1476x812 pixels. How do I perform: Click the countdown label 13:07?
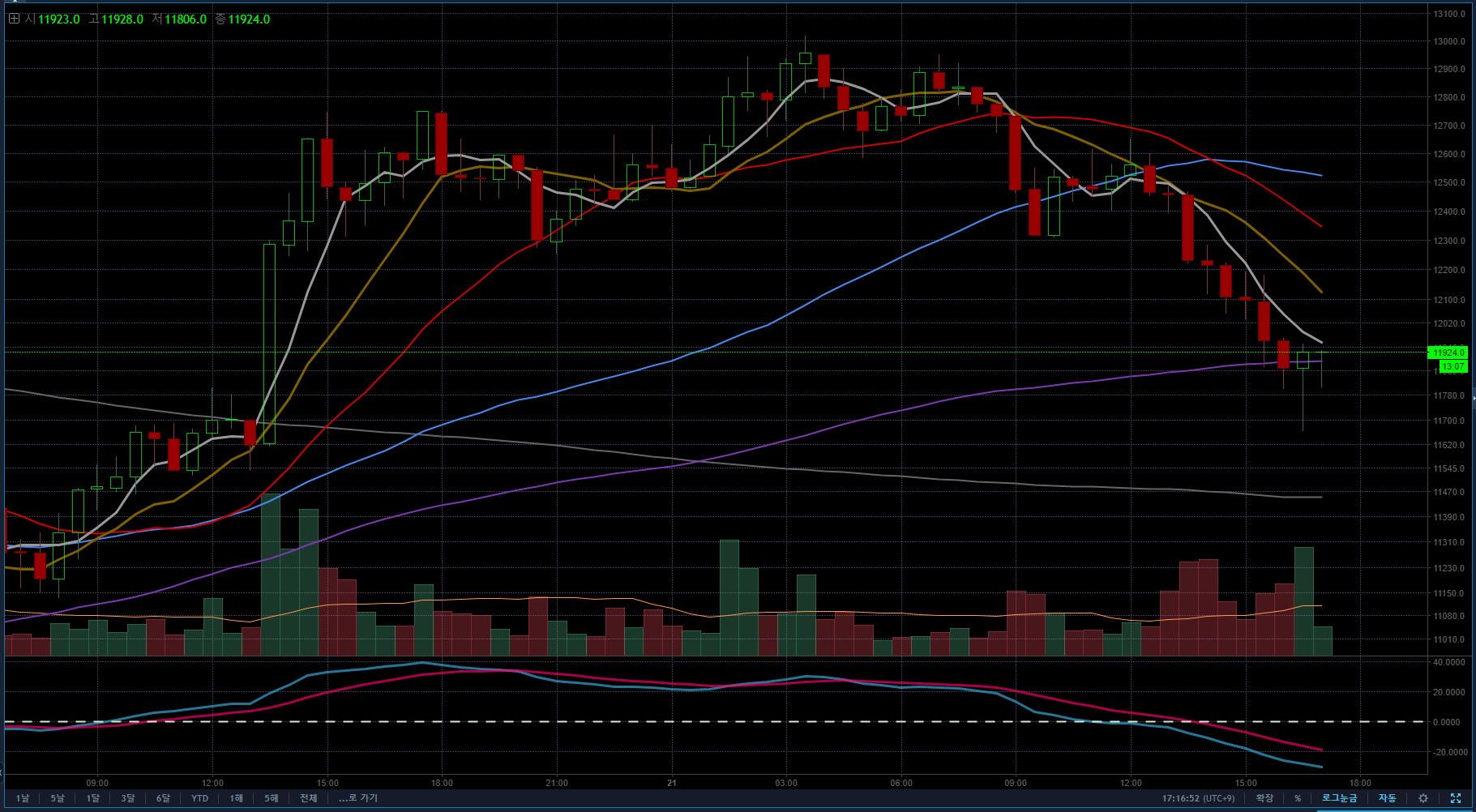coord(1452,367)
